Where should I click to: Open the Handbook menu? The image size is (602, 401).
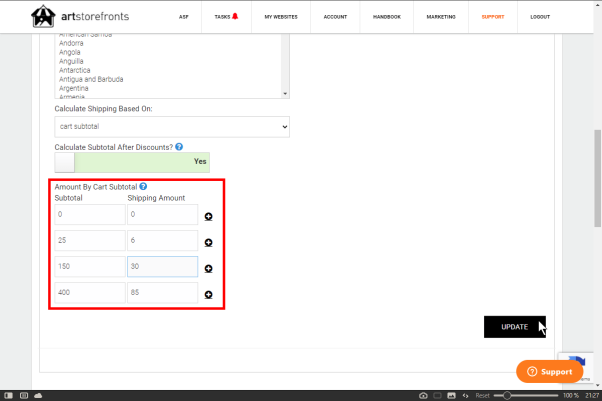click(x=387, y=17)
